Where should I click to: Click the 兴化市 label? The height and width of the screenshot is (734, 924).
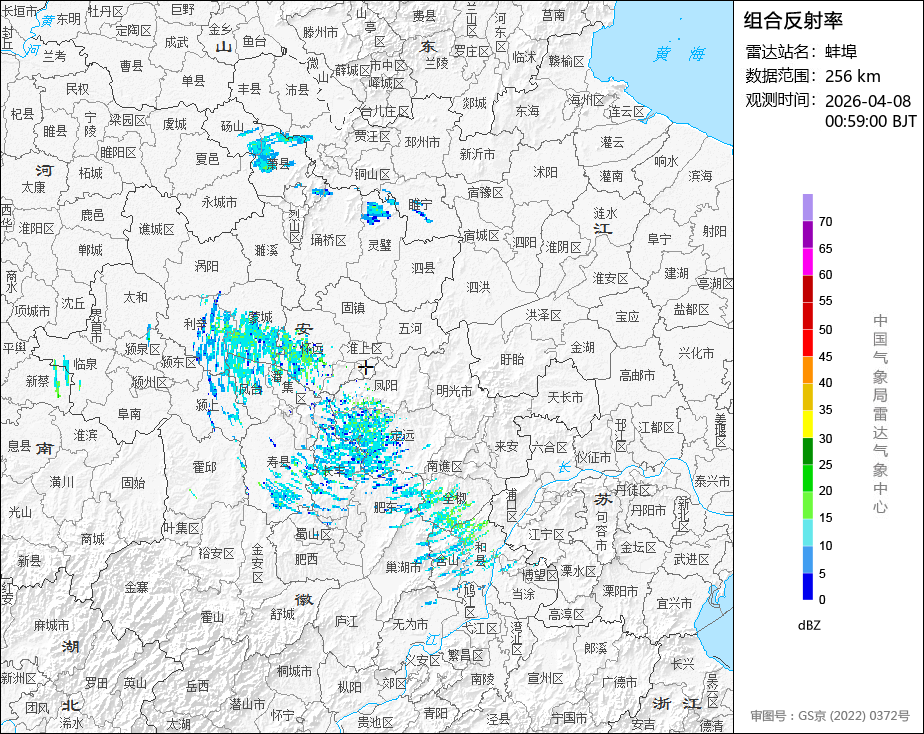click(696, 353)
